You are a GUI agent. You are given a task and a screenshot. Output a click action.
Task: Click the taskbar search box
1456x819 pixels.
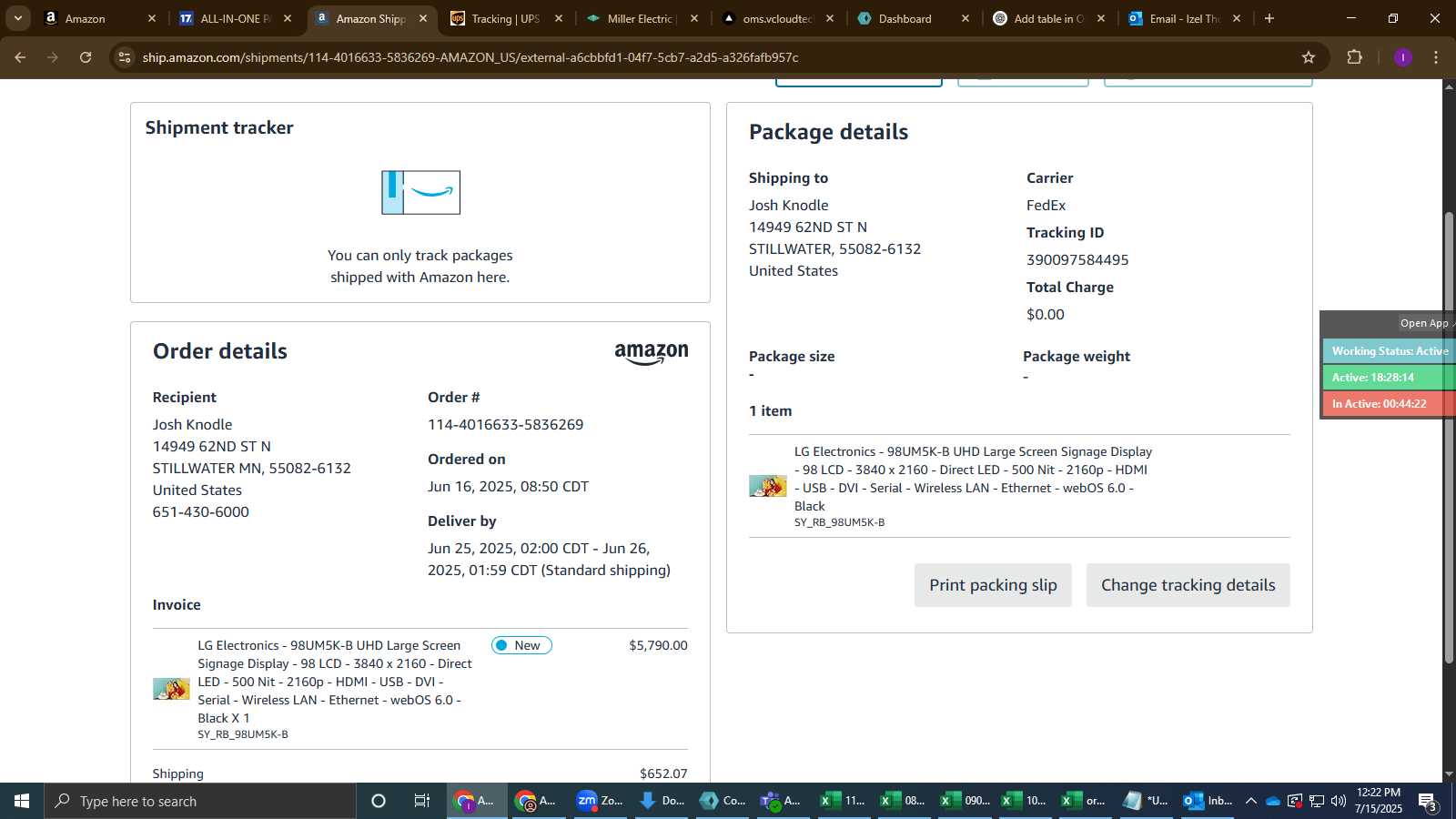coord(200,801)
